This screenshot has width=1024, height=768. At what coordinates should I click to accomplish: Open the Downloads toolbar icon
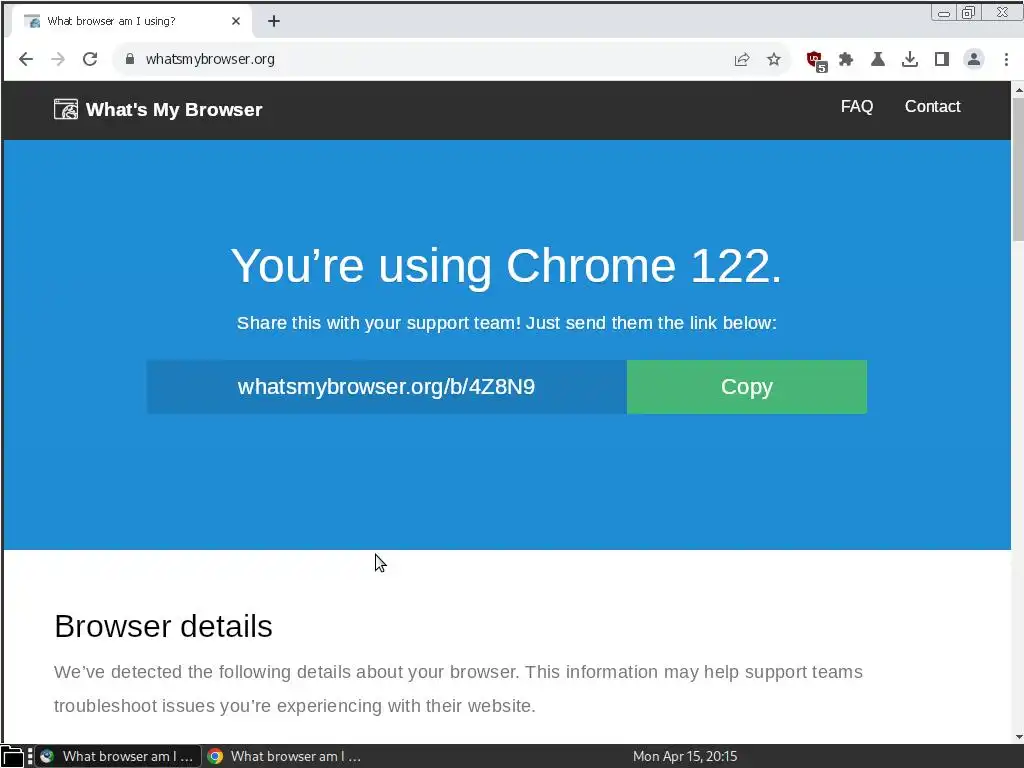910,59
